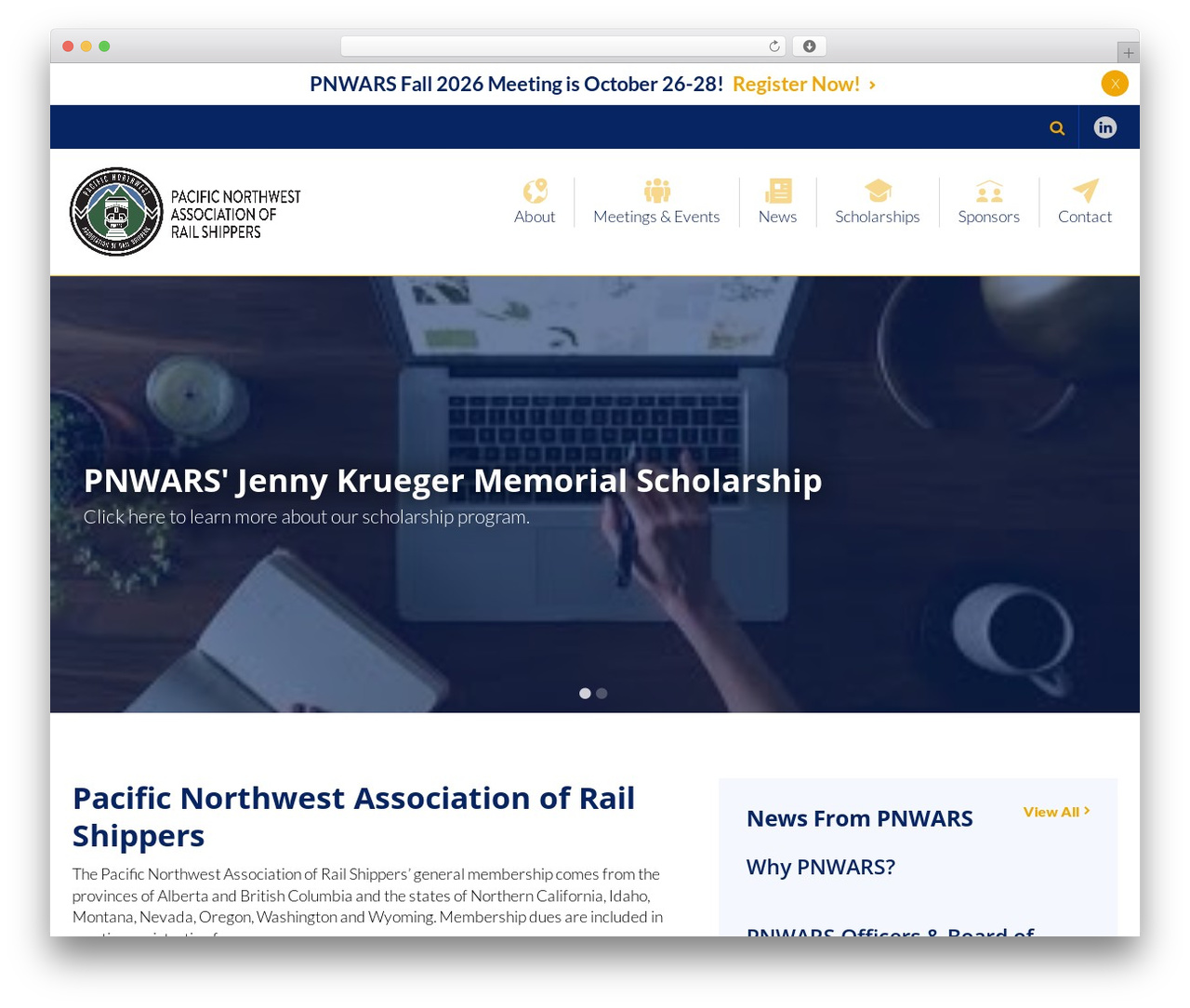Image resolution: width=1190 pixels, height=1008 pixels.
Task: Click the Sponsors icon
Action: pyautogui.click(x=989, y=191)
